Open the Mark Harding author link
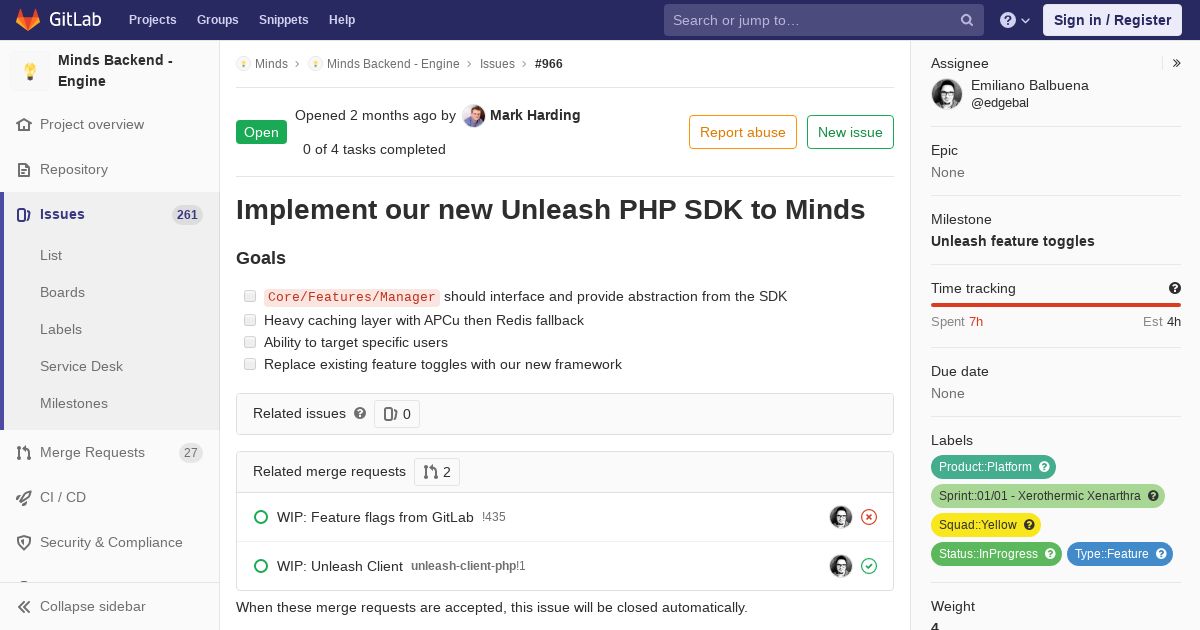 tap(535, 115)
